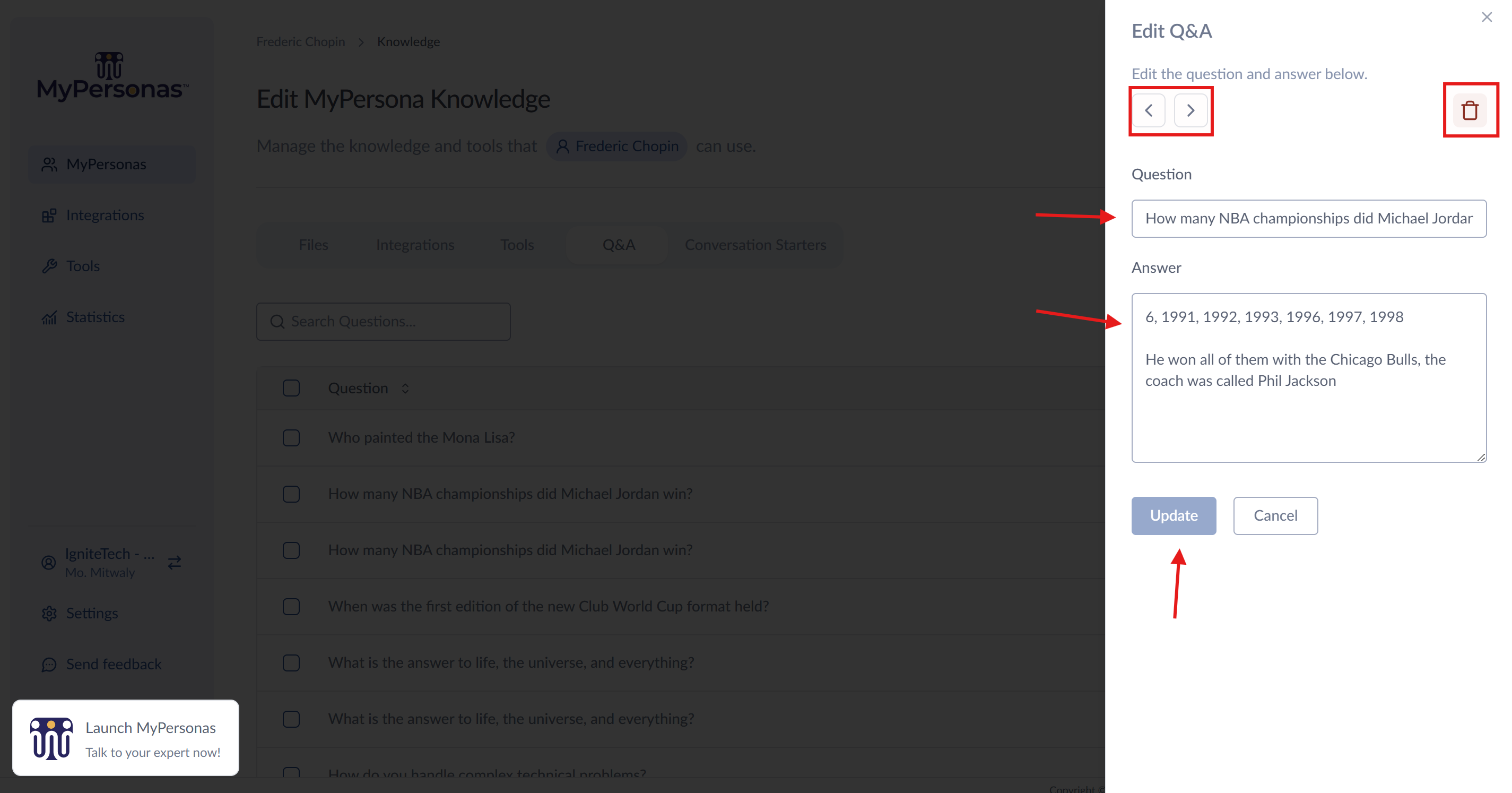Viewport: 1512px width, 793px height.
Task: Open Settings in the sidebar
Action: (112, 613)
